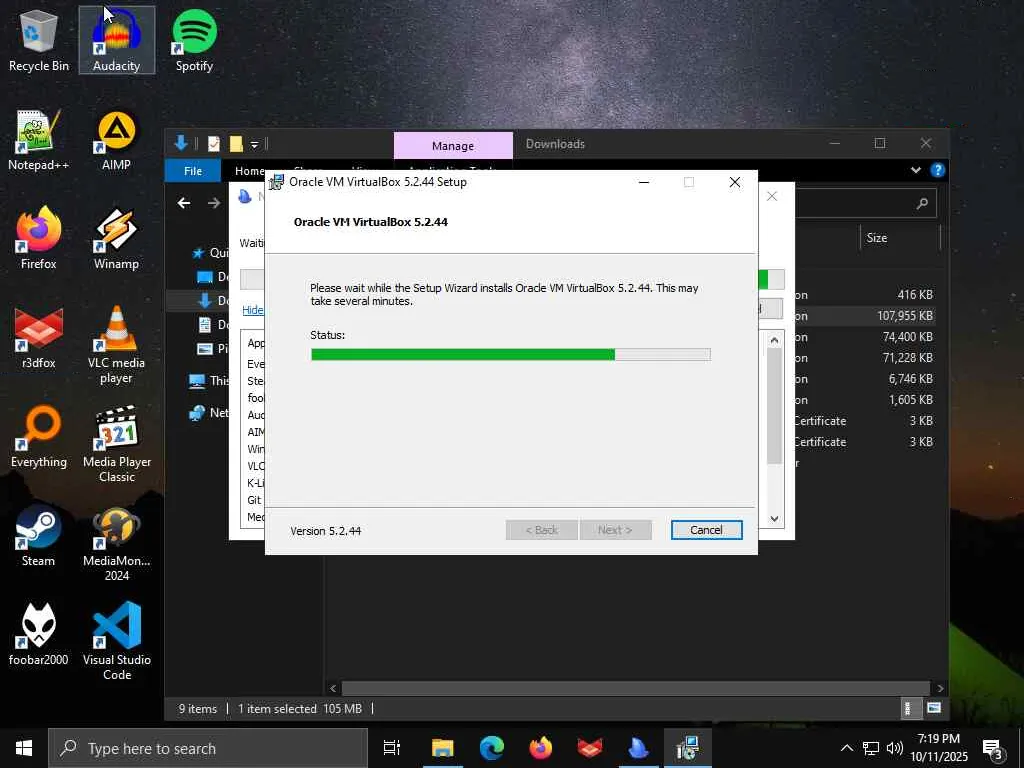
Task: Click the up arrow of details list scrollbar
Action: click(774, 340)
